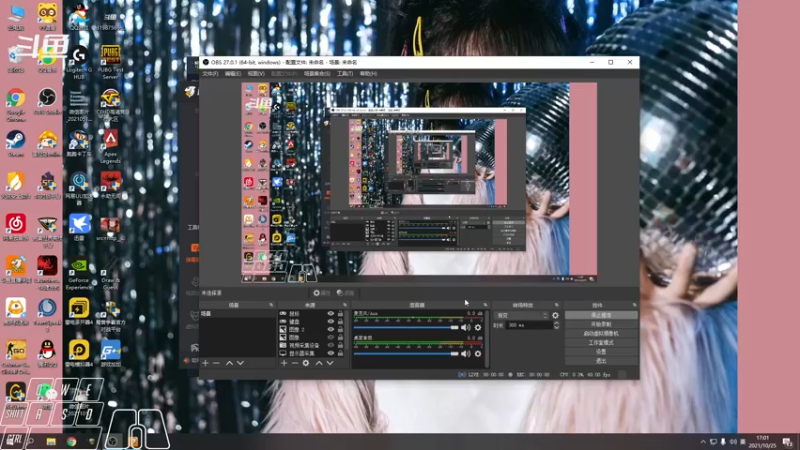This screenshot has width=800, height=450.
Task: Toggle visibility of the 图像 2 source
Action: click(x=331, y=330)
